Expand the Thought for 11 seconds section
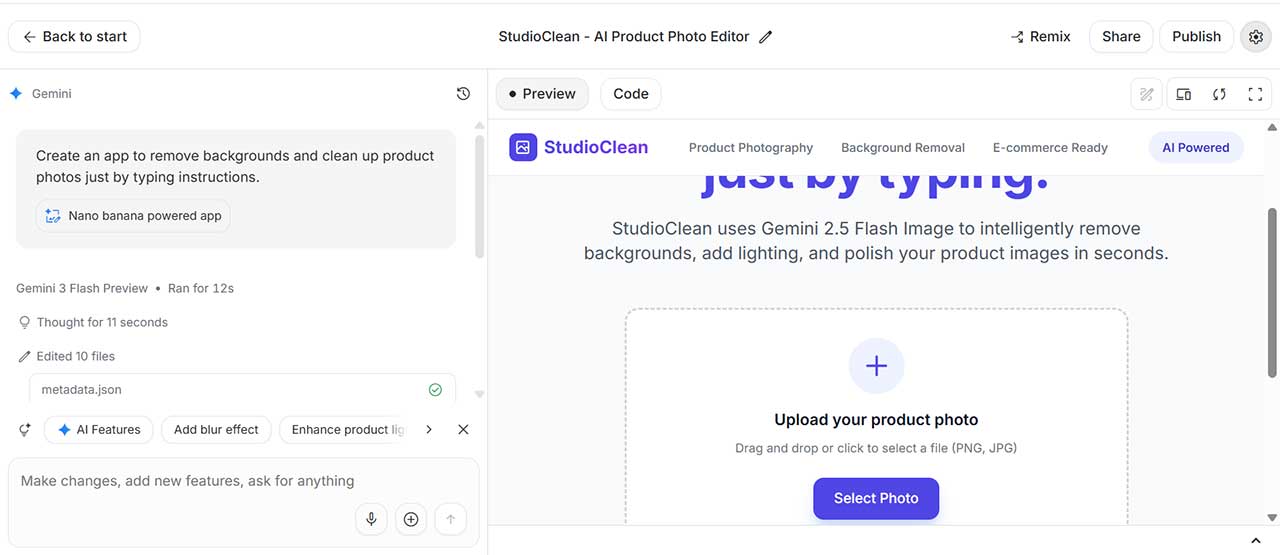This screenshot has height=555, width=1280. pos(93,322)
